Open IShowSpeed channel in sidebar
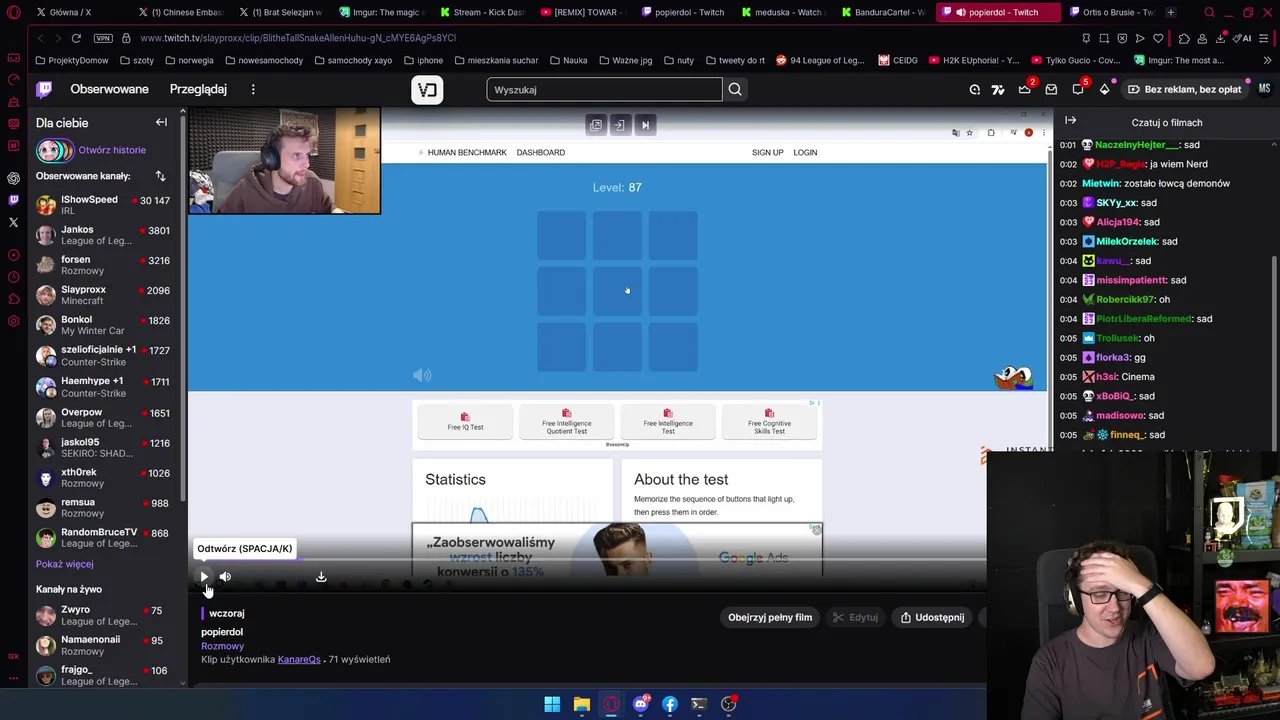 click(104, 205)
